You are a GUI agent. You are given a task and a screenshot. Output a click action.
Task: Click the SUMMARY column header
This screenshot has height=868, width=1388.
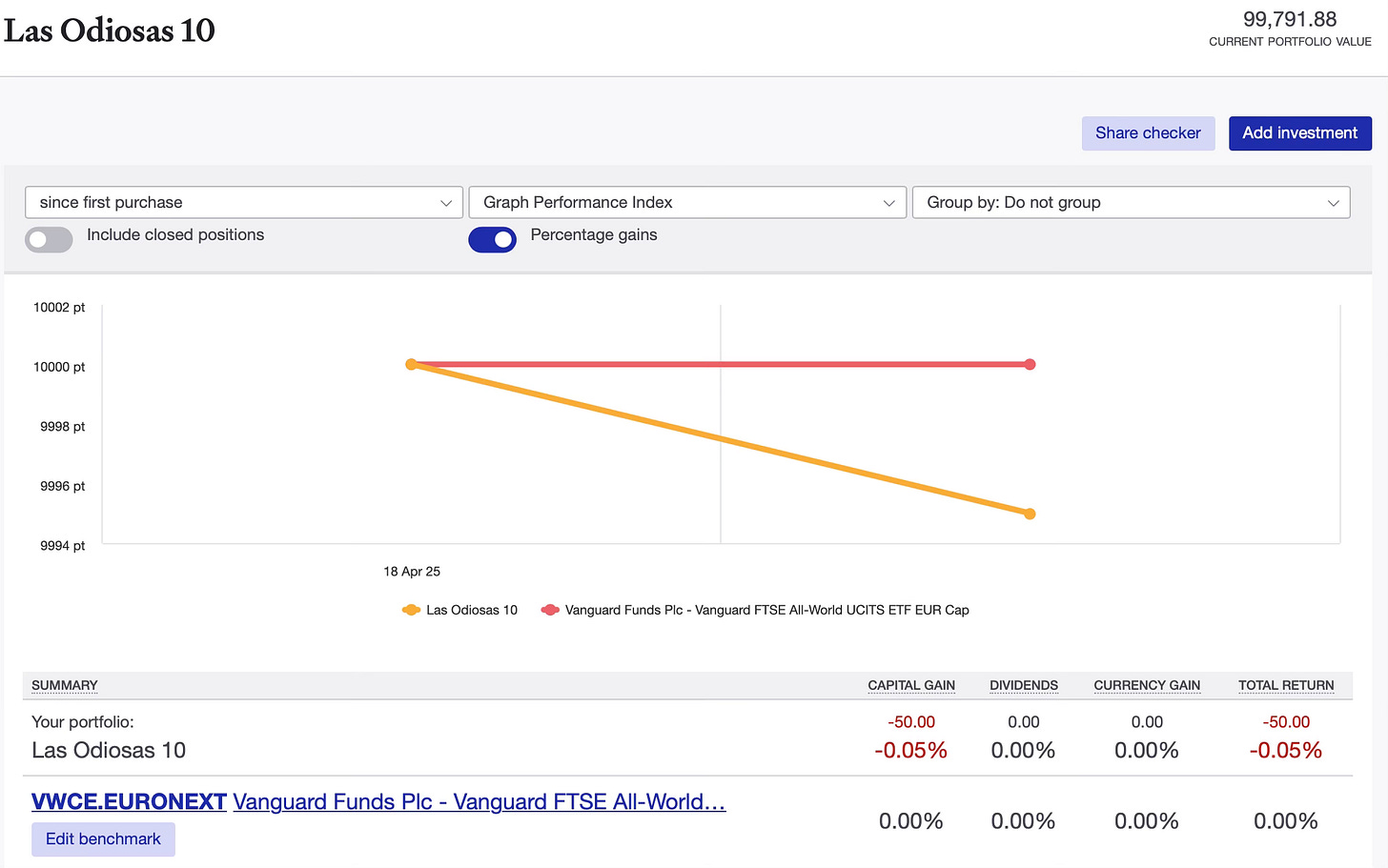point(65,685)
